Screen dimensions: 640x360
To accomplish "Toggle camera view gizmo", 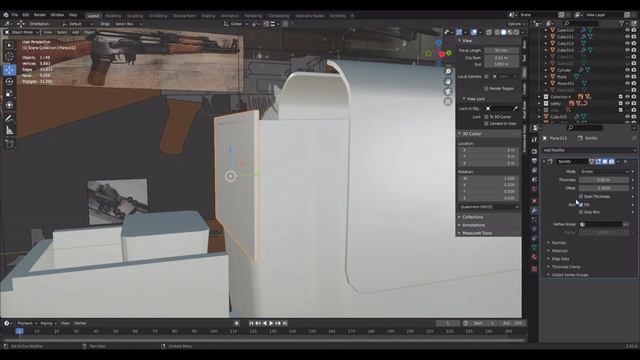I will [448, 91].
